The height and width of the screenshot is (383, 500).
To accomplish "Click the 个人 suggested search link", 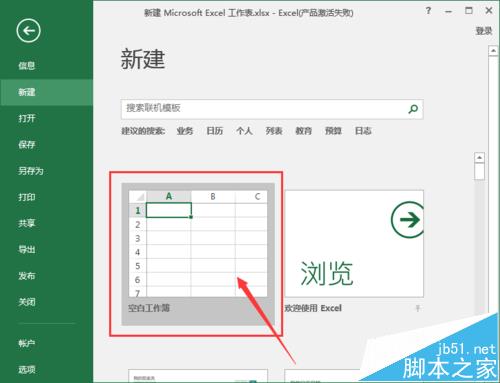I will tap(244, 131).
